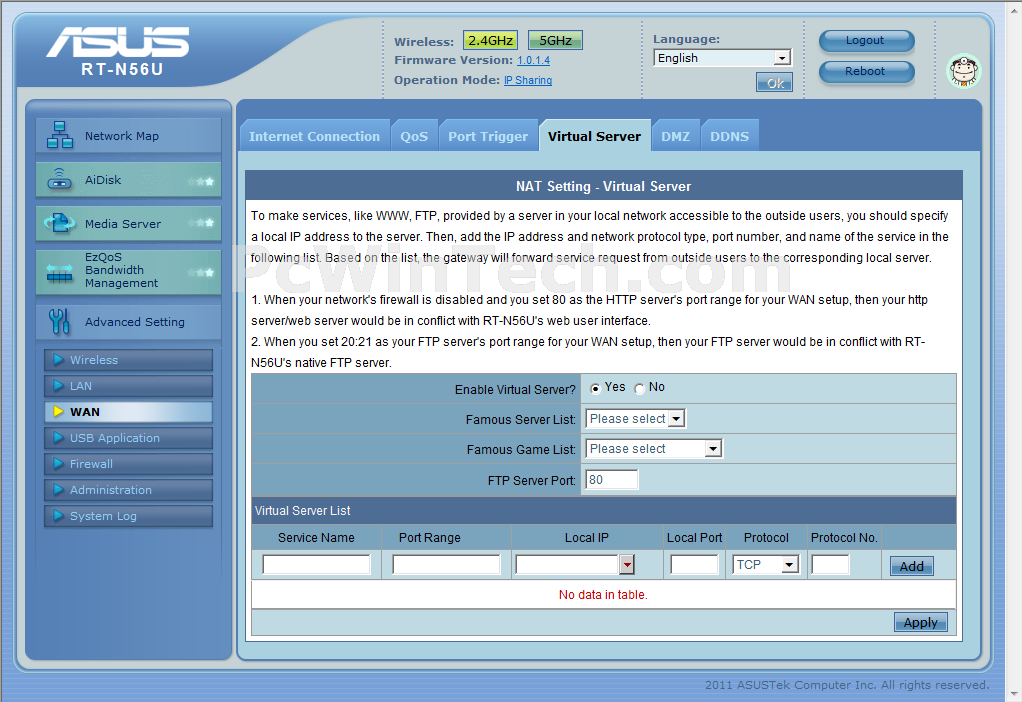1022x702 pixels.
Task: Switch to the Internet Connection tab
Action: pos(314,136)
